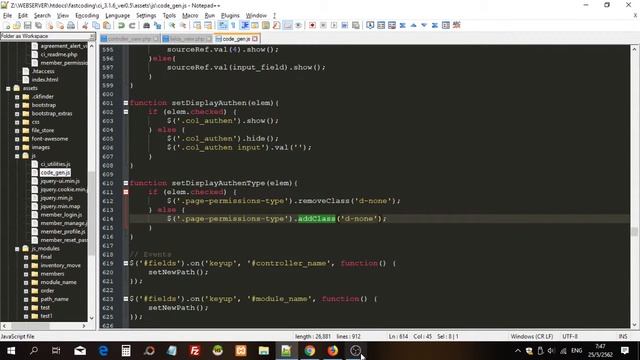640x360 pixels.
Task: Open the Encoding menu
Action: click(x=87, y=16)
